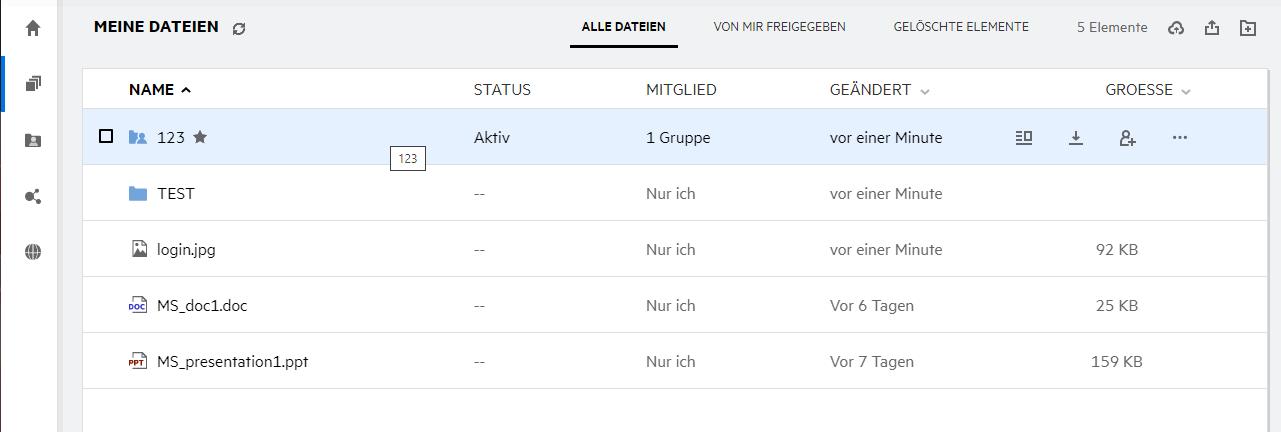Click the Home icon in sidebar
1281x432 pixels.
click(33, 28)
